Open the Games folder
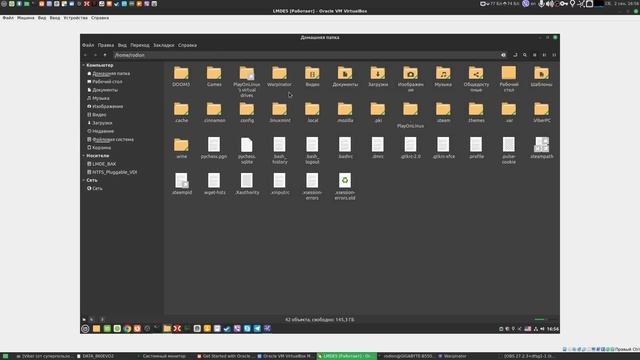Screen dimensions: 640x360 (x=214, y=76)
